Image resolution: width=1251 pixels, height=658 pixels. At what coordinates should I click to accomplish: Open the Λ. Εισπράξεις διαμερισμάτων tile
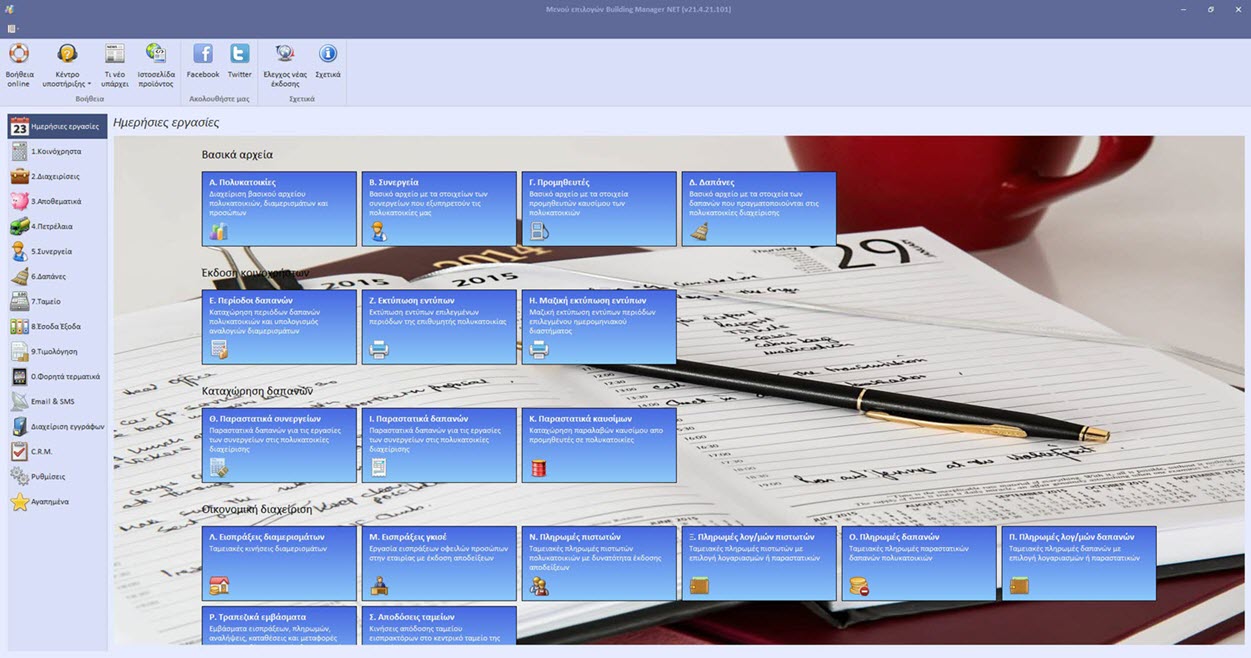pyautogui.click(x=279, y=563)
